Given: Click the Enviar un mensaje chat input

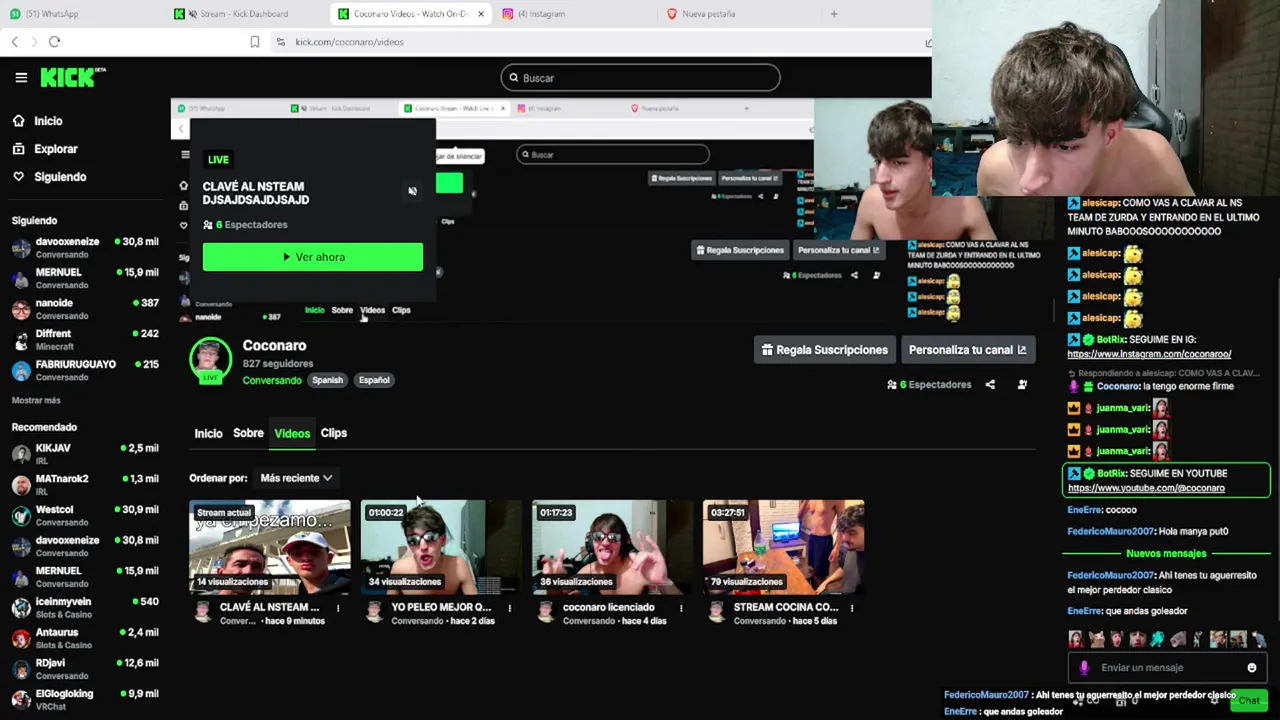Looking at the screenshot, I should click(x=1165, y=668).
